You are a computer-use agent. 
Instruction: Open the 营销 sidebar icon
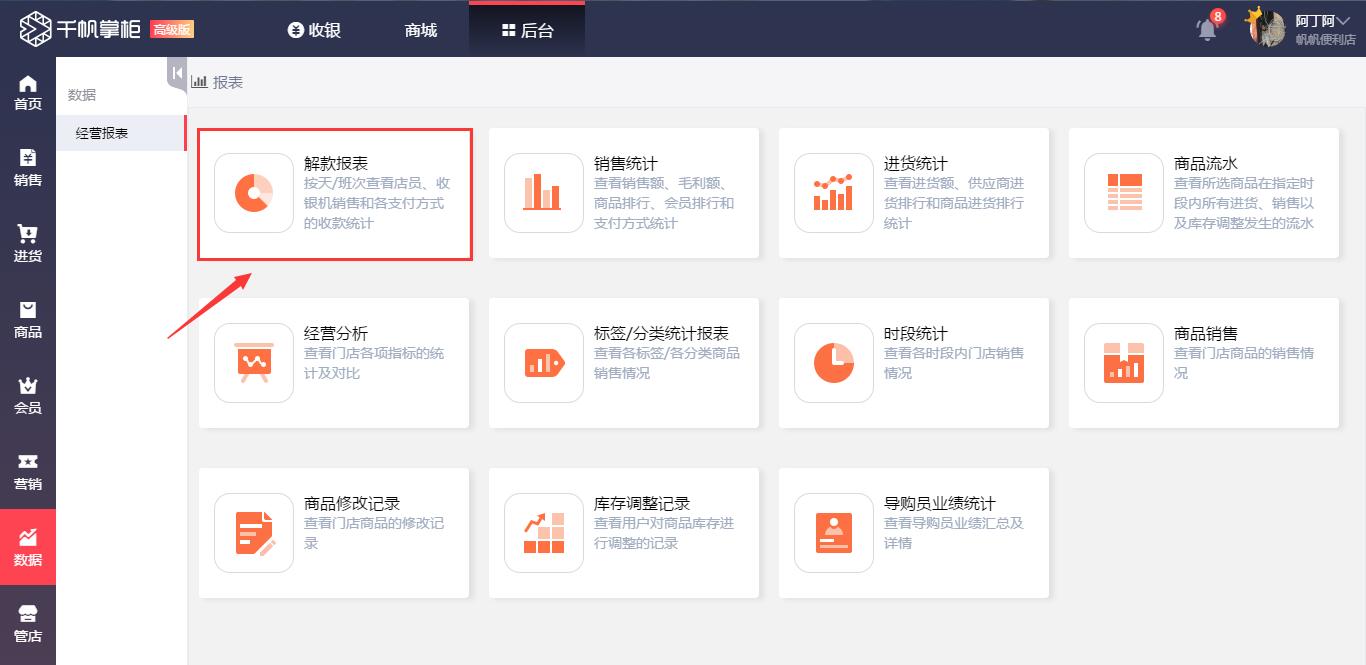(x=28, y=465)
